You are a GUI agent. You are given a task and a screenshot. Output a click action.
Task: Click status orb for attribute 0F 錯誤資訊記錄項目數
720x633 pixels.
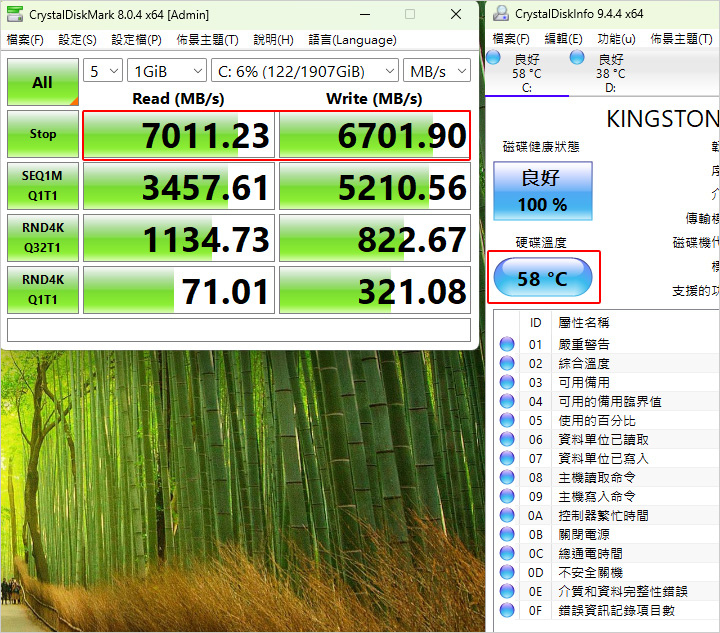pos(507,610)
